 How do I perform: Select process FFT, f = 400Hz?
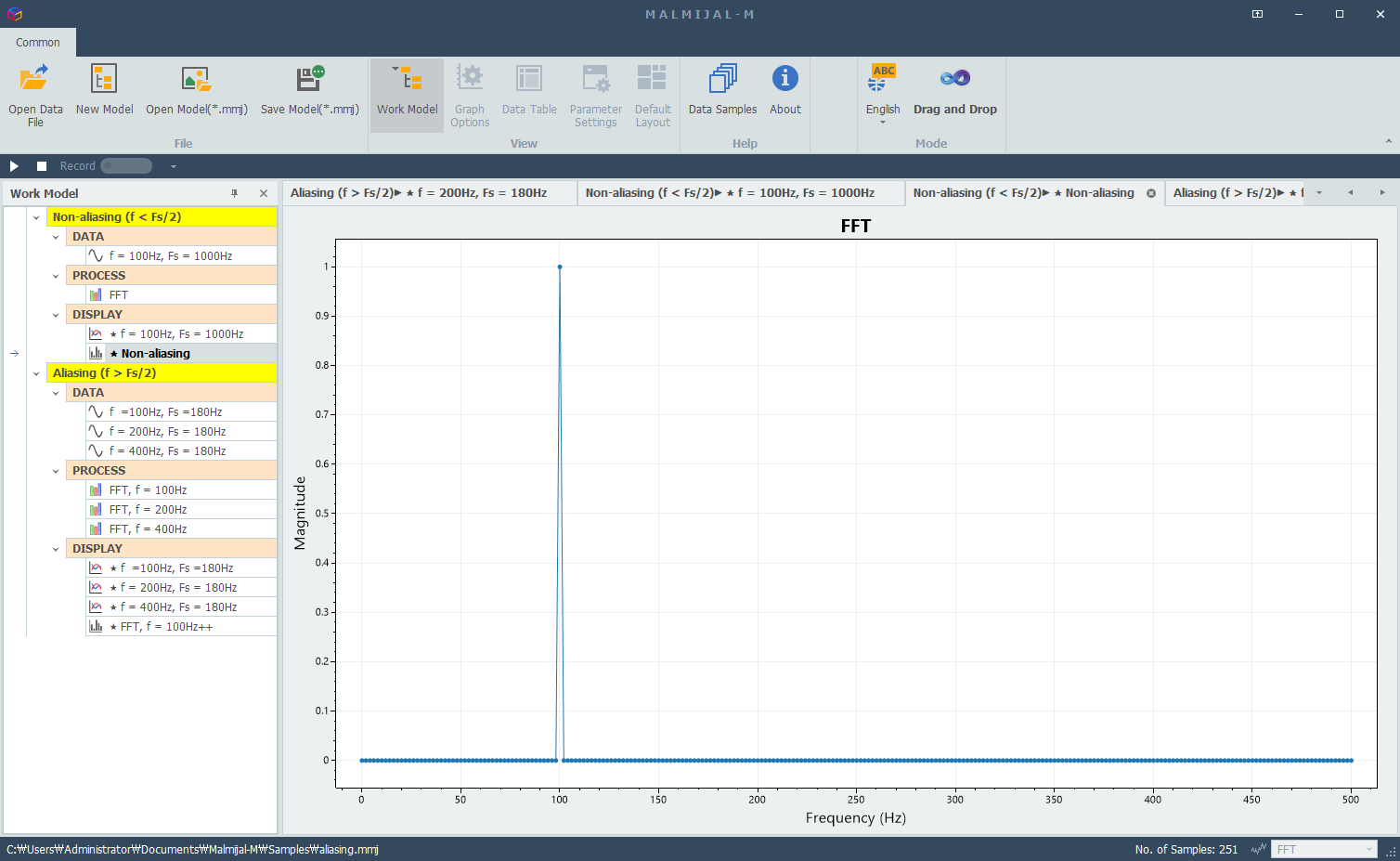coord(181,528)
